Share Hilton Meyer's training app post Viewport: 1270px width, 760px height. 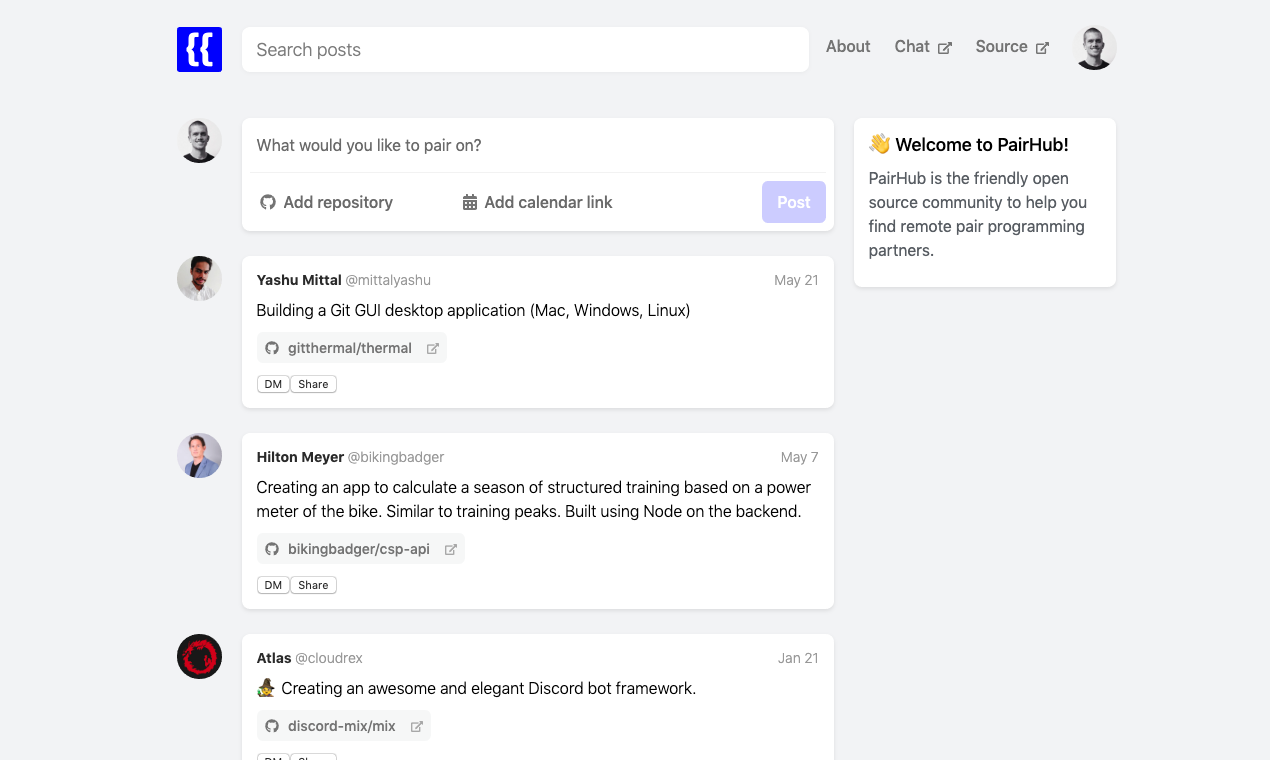tap(313, 584)
